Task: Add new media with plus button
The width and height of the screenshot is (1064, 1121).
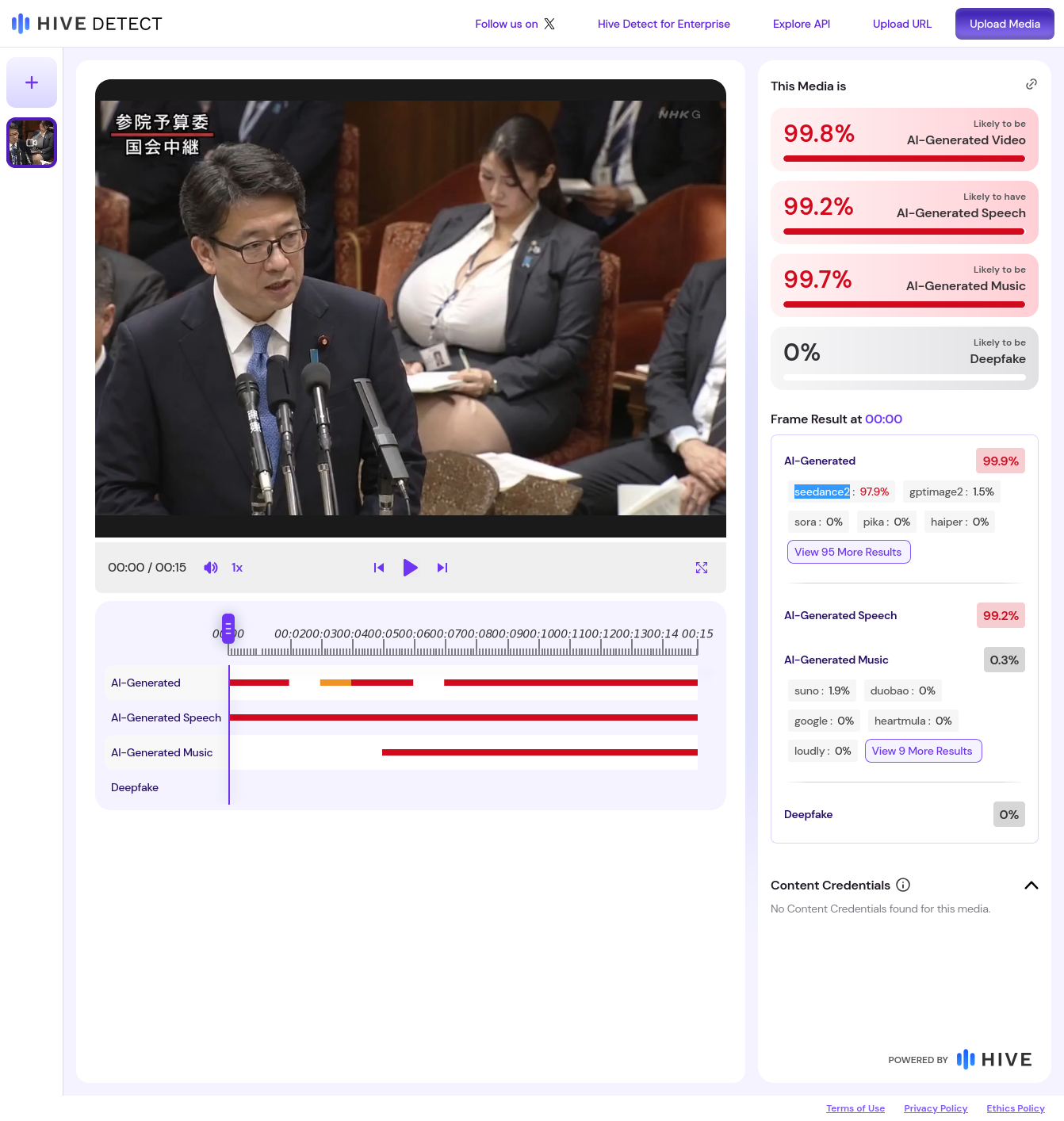Action: pos(32,82)
